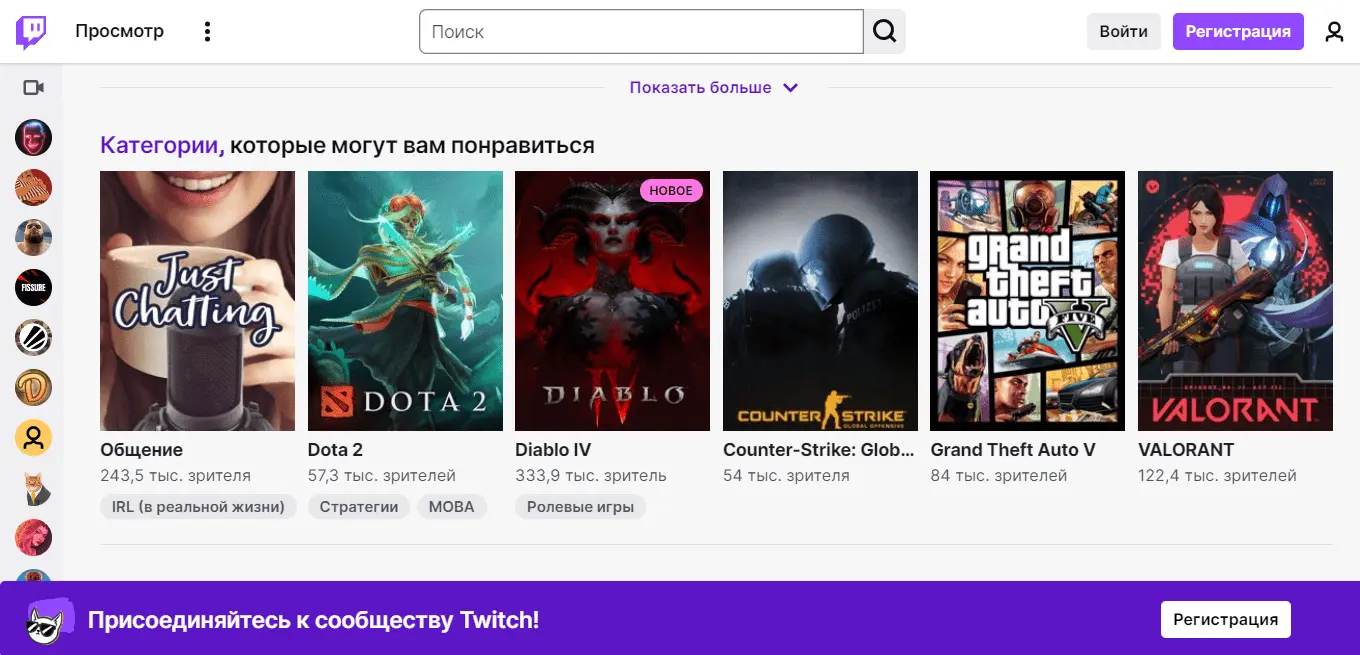This screenshot has height=655, width=1360.
Task: Open the bearded man channel avatar
Action: pos(34,238)
